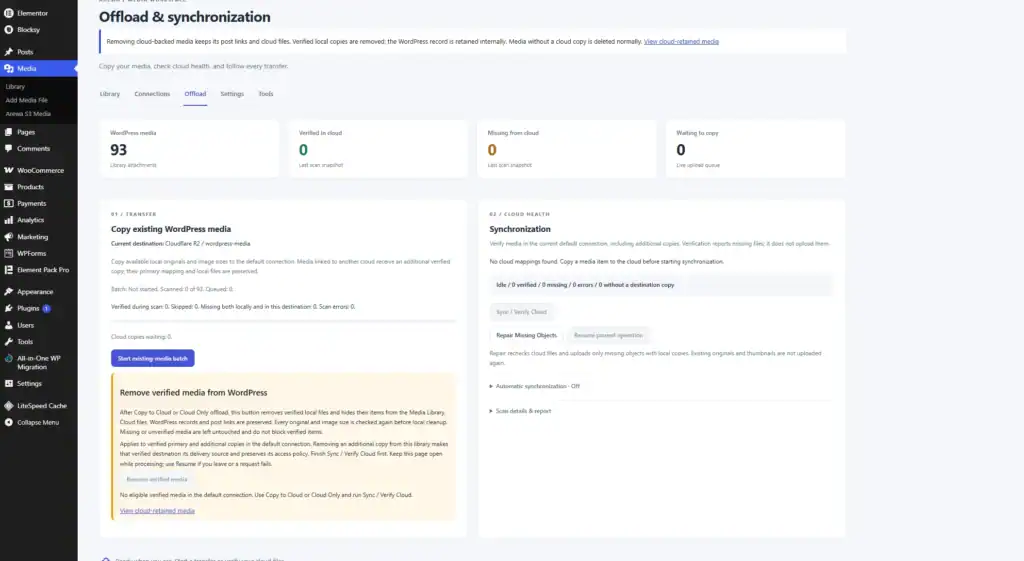Click the Idle / 0 verified status line
The width and height of the screenshot is (1024, 561).
[x=661, y=285]
